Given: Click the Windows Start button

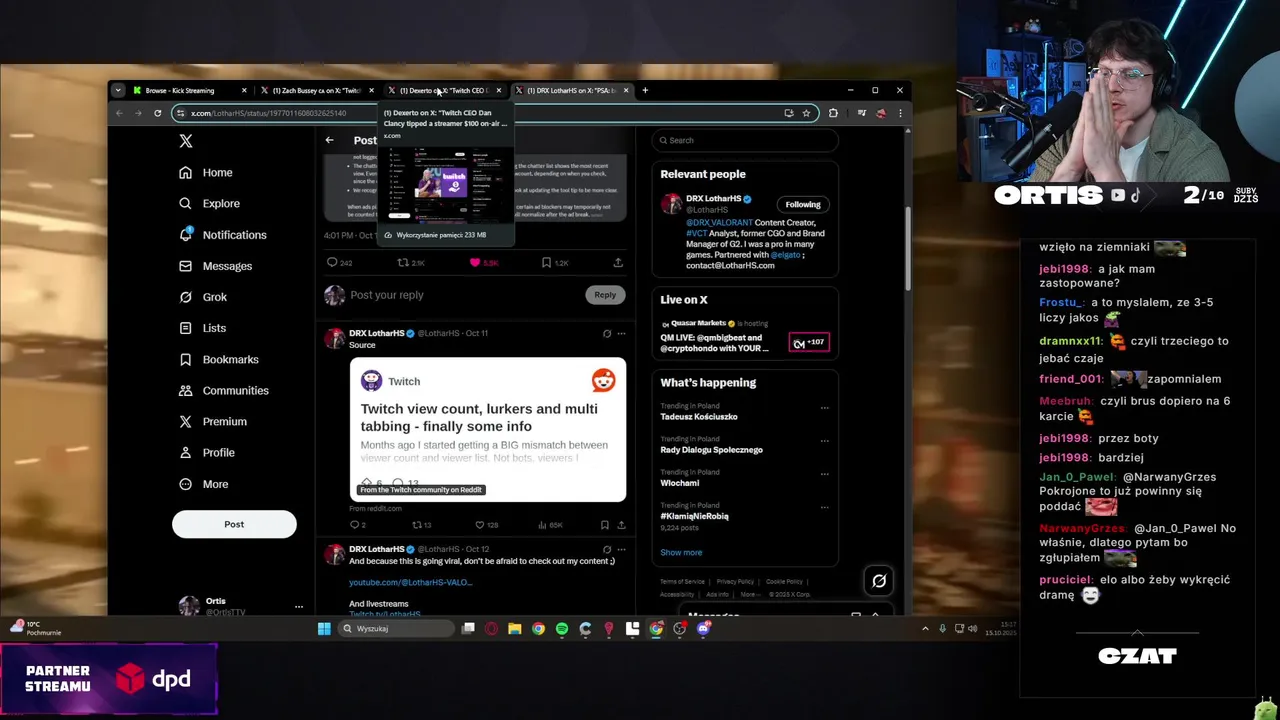Looking at the screenshot, I should [x=323, y=628].
